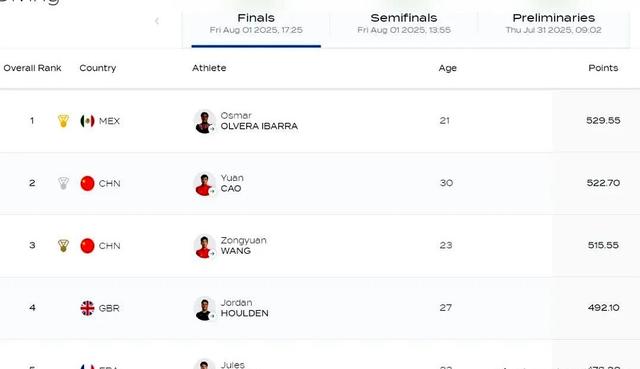Go to previous phases with left chevron
The image size is (640, 369).
[x=157, y=21]
